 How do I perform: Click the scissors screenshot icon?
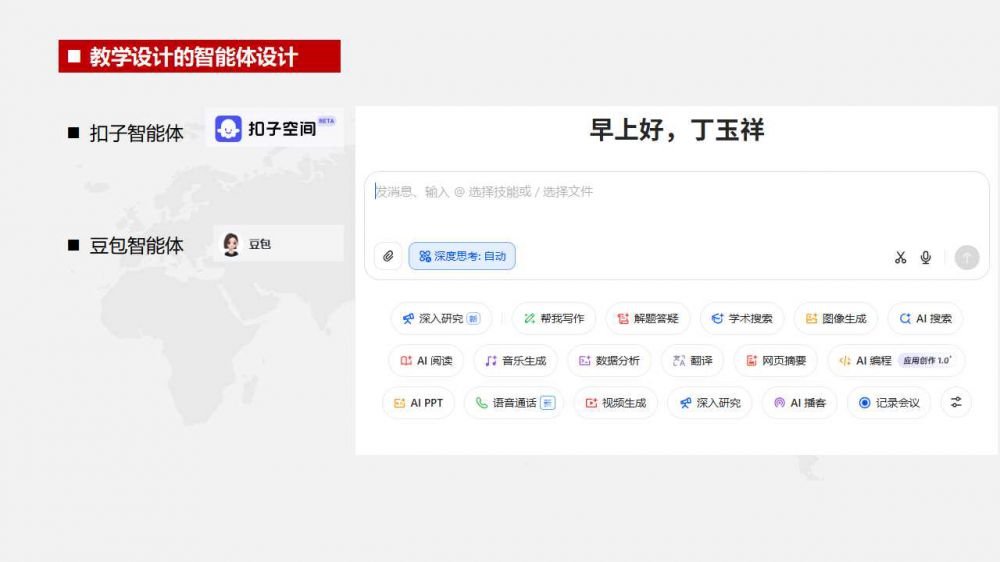[x=900, y=258]
